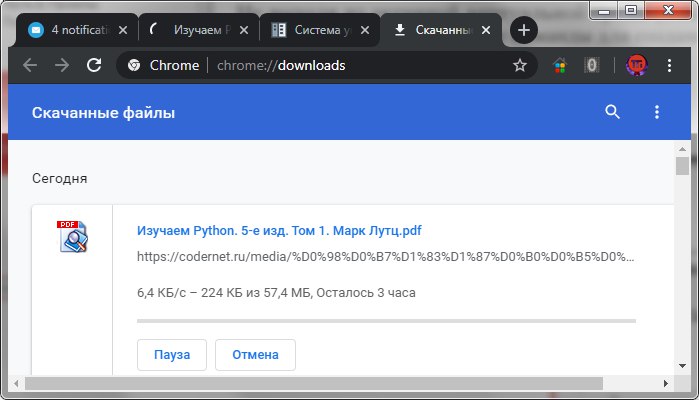Open the downloads three-dot menu
The image size is (699, 400).
coord(657,112)
